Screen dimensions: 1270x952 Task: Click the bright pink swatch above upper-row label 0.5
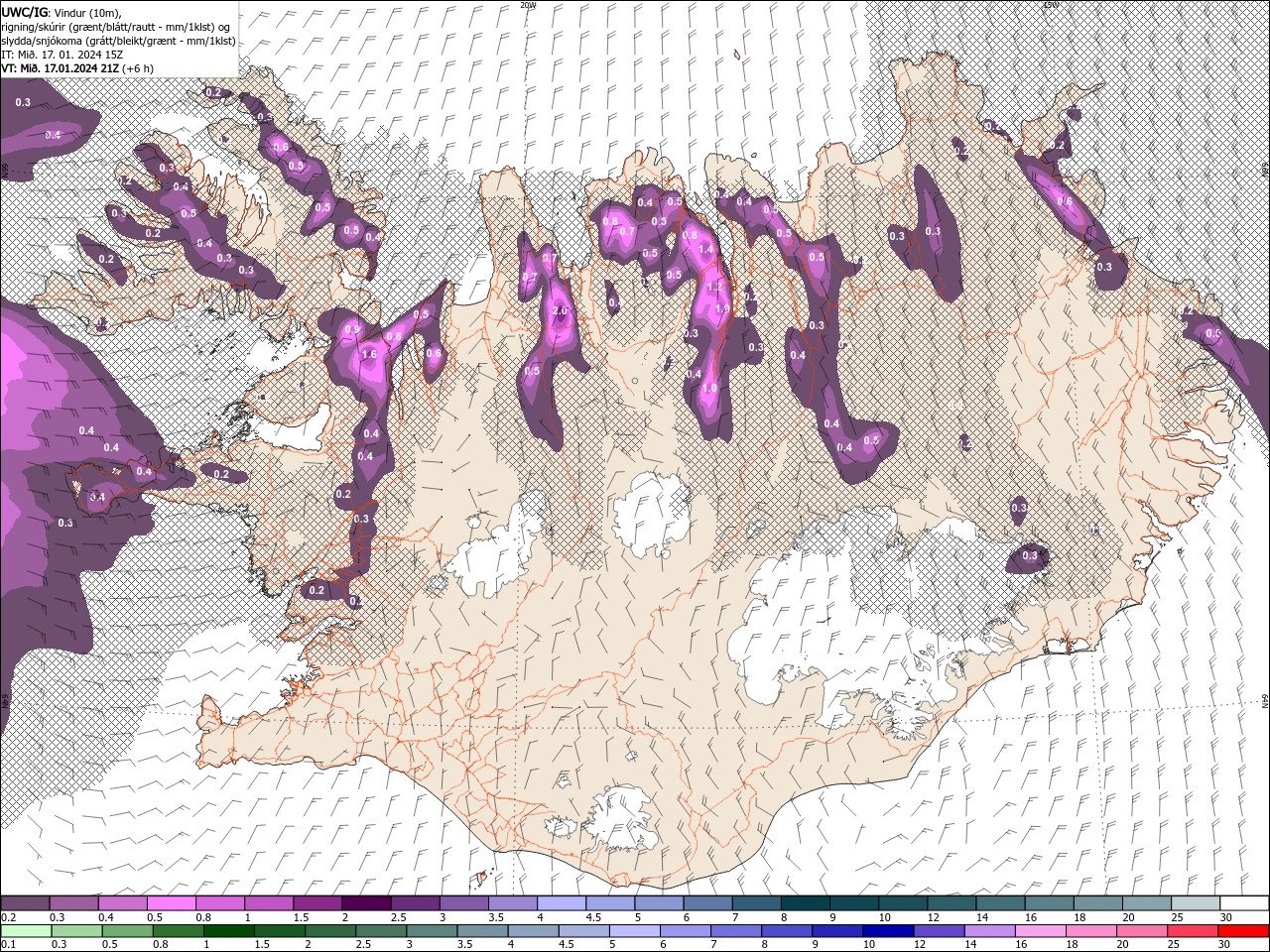point(171,903)
